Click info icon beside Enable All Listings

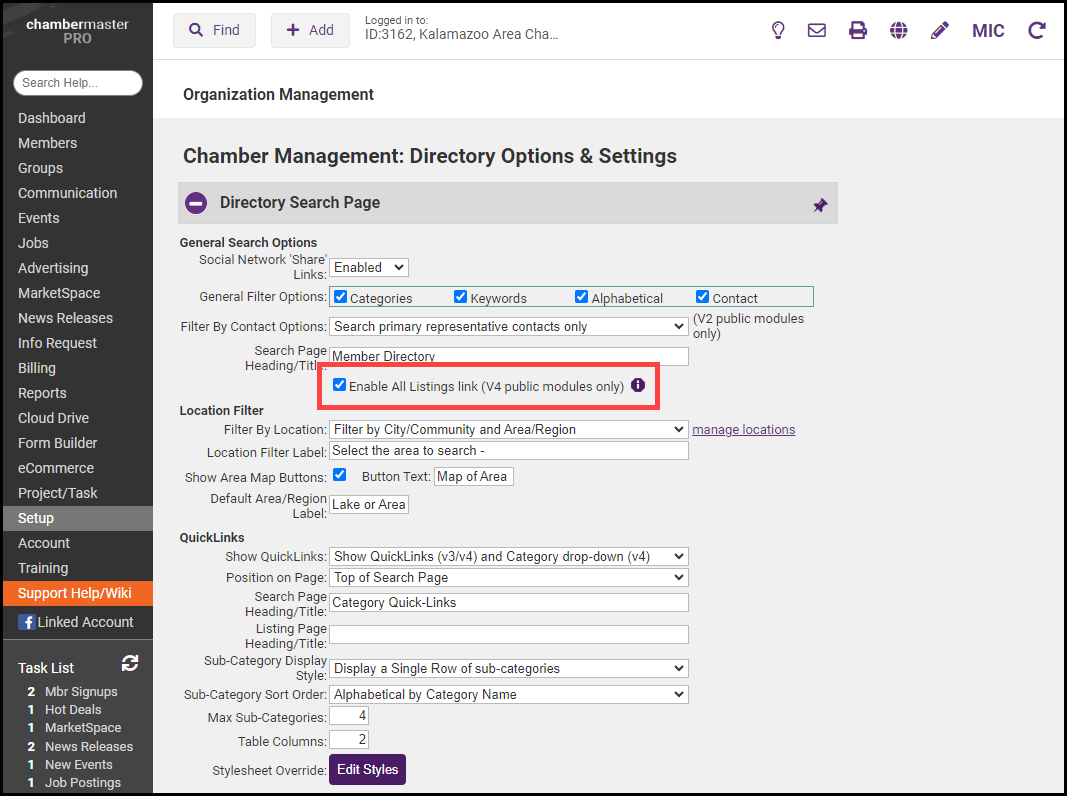click(x=638, y=386)
